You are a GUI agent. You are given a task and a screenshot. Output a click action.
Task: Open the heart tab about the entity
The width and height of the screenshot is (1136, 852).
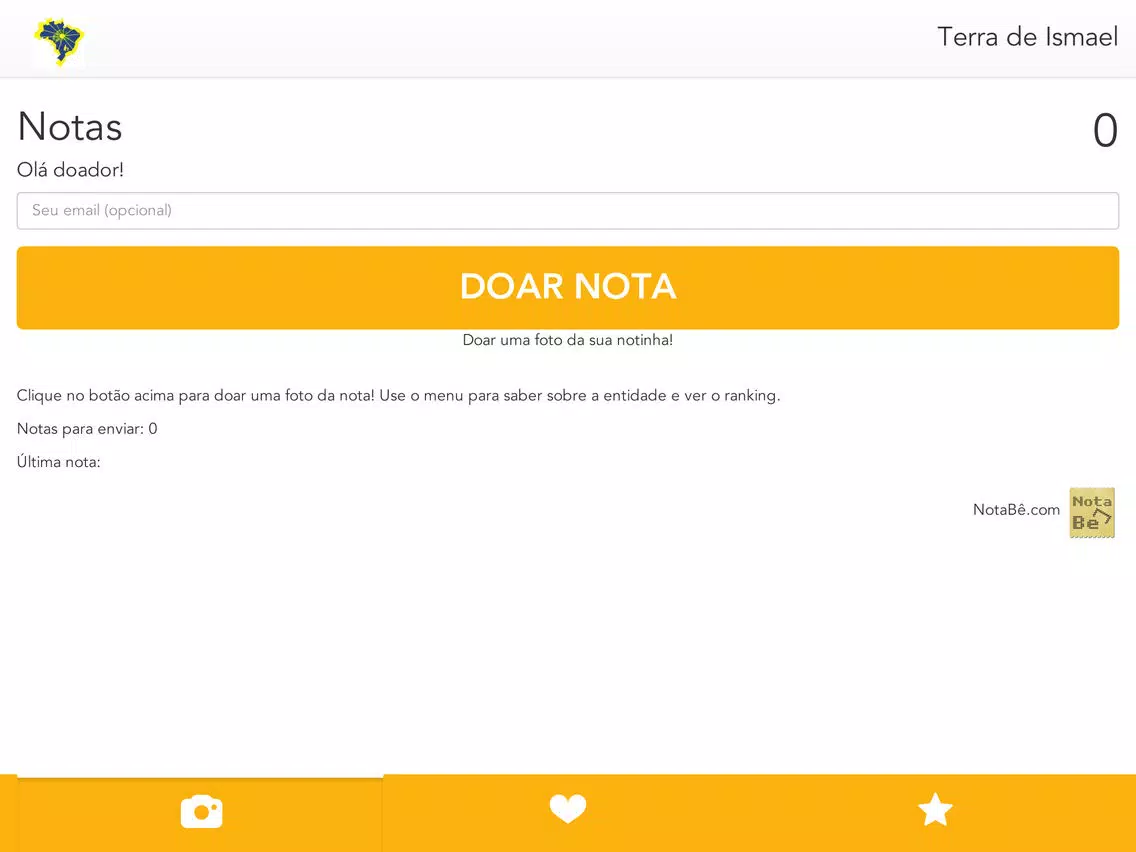(x=567, y=810)
